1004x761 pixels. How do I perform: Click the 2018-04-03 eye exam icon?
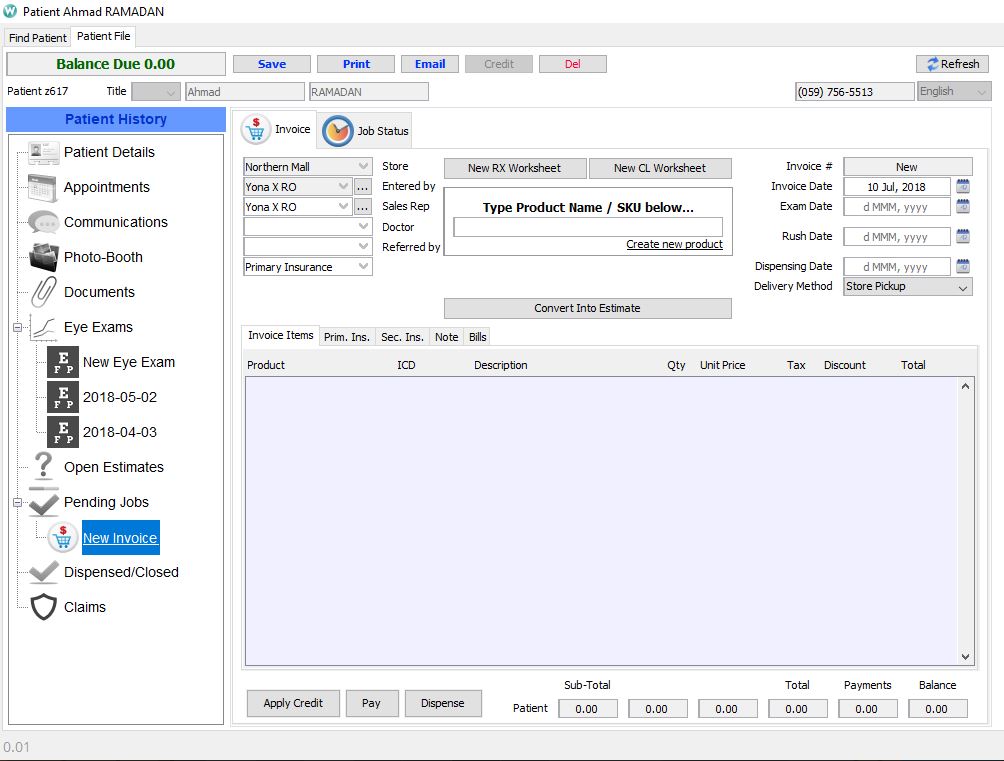click(x=63, y=432)
